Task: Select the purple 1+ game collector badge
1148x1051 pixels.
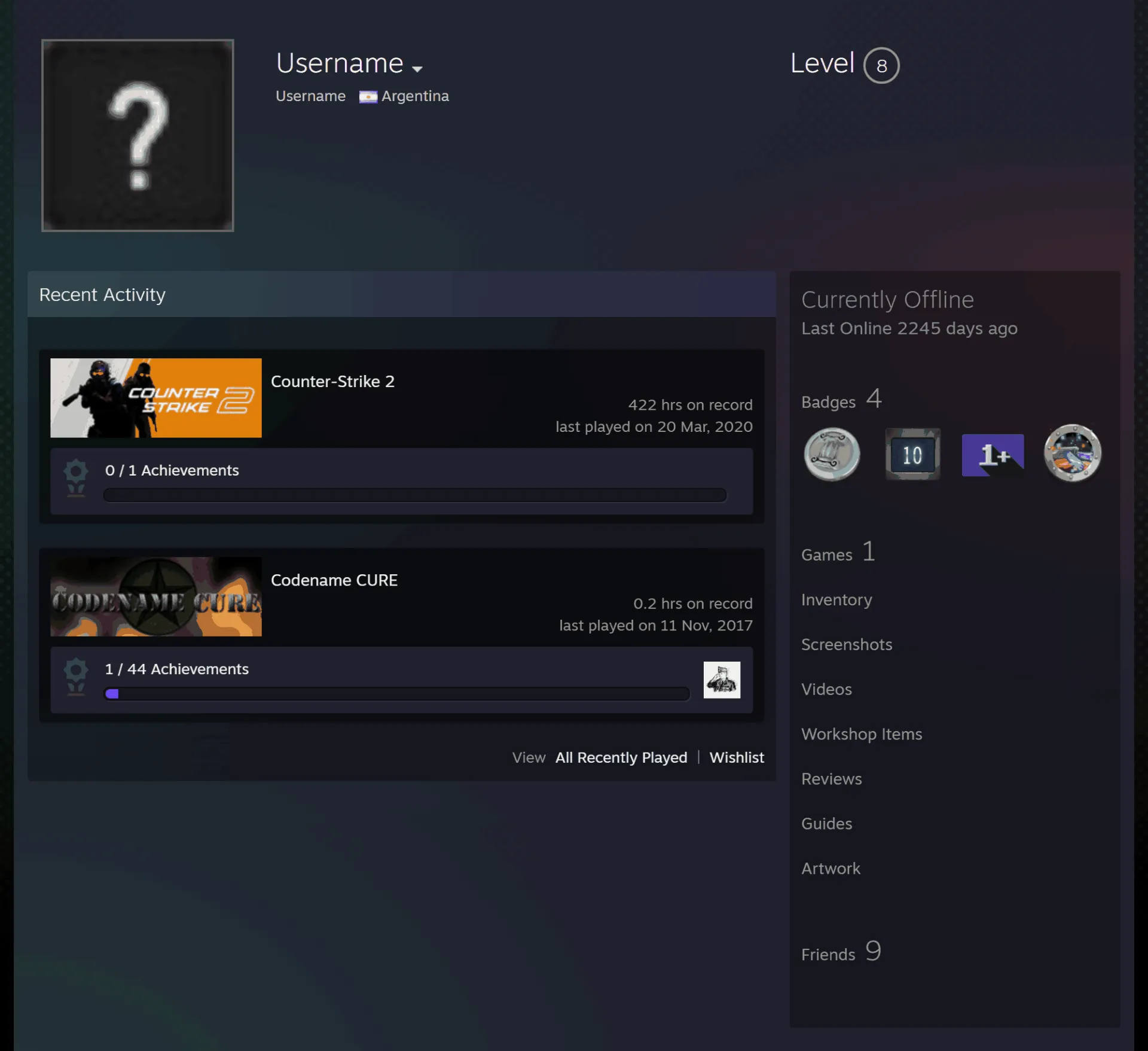Action: (x=993, y=455)
